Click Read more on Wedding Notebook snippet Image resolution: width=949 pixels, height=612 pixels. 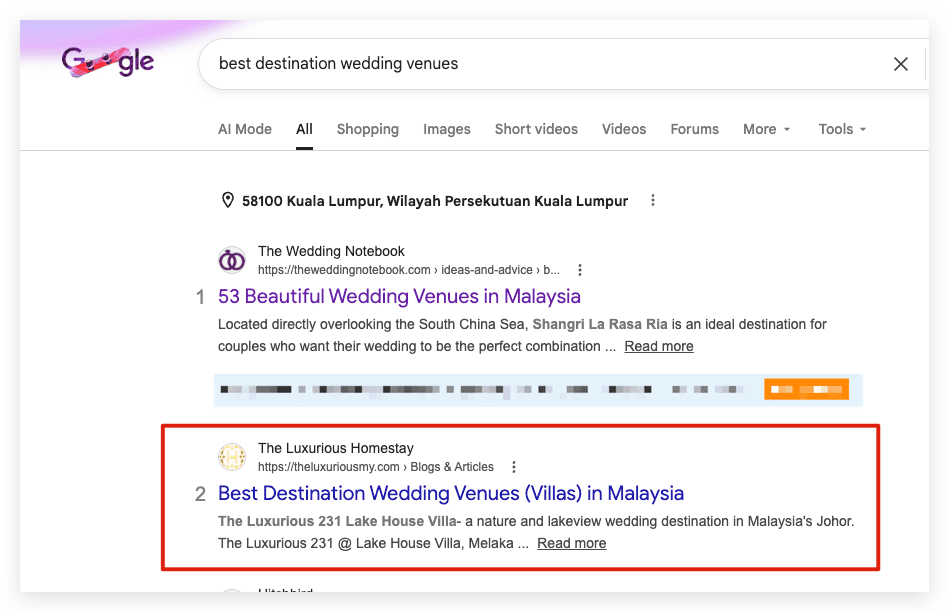[658, 346]
